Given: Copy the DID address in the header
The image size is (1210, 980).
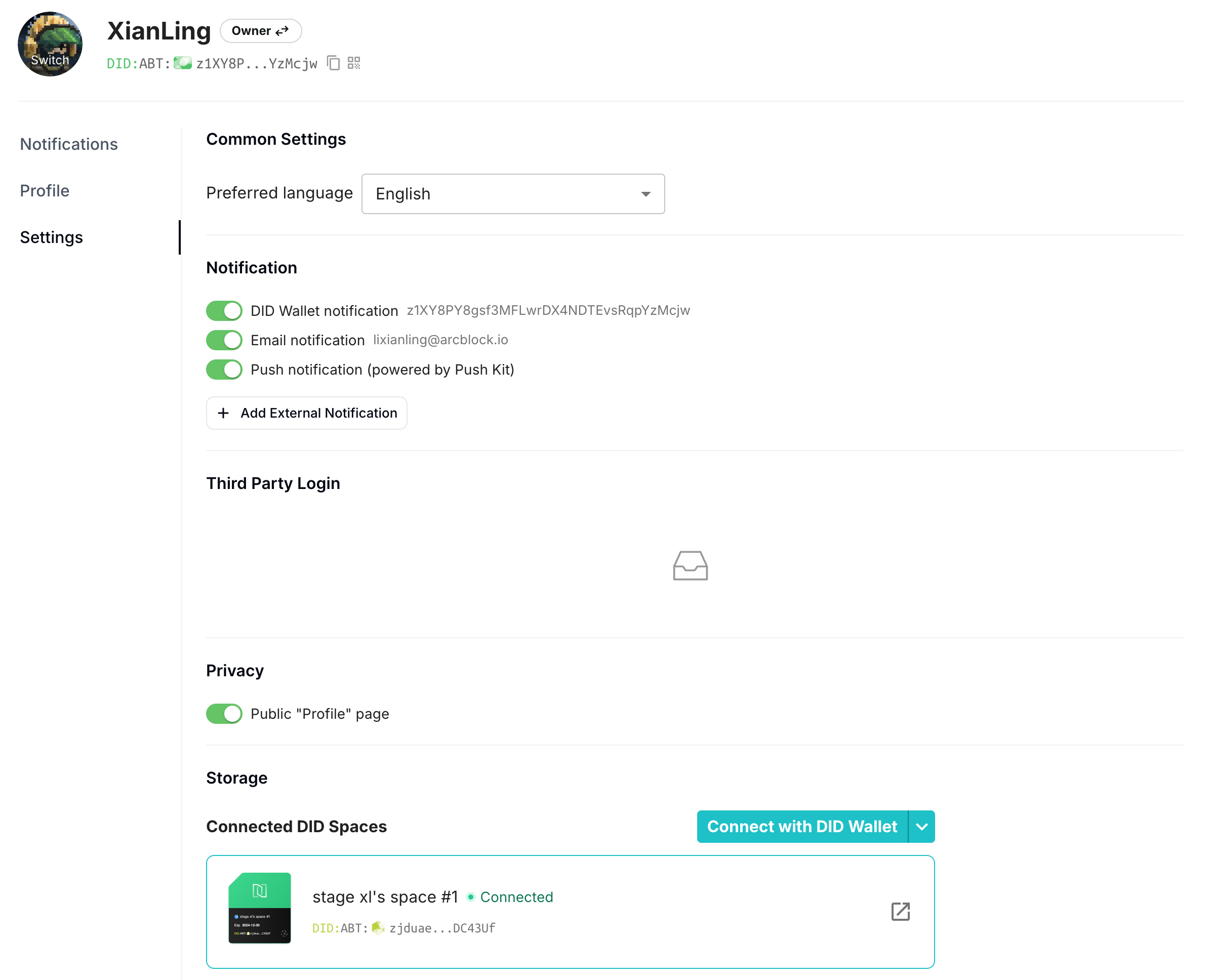Looking at the screenshot, I should [334, 63].
